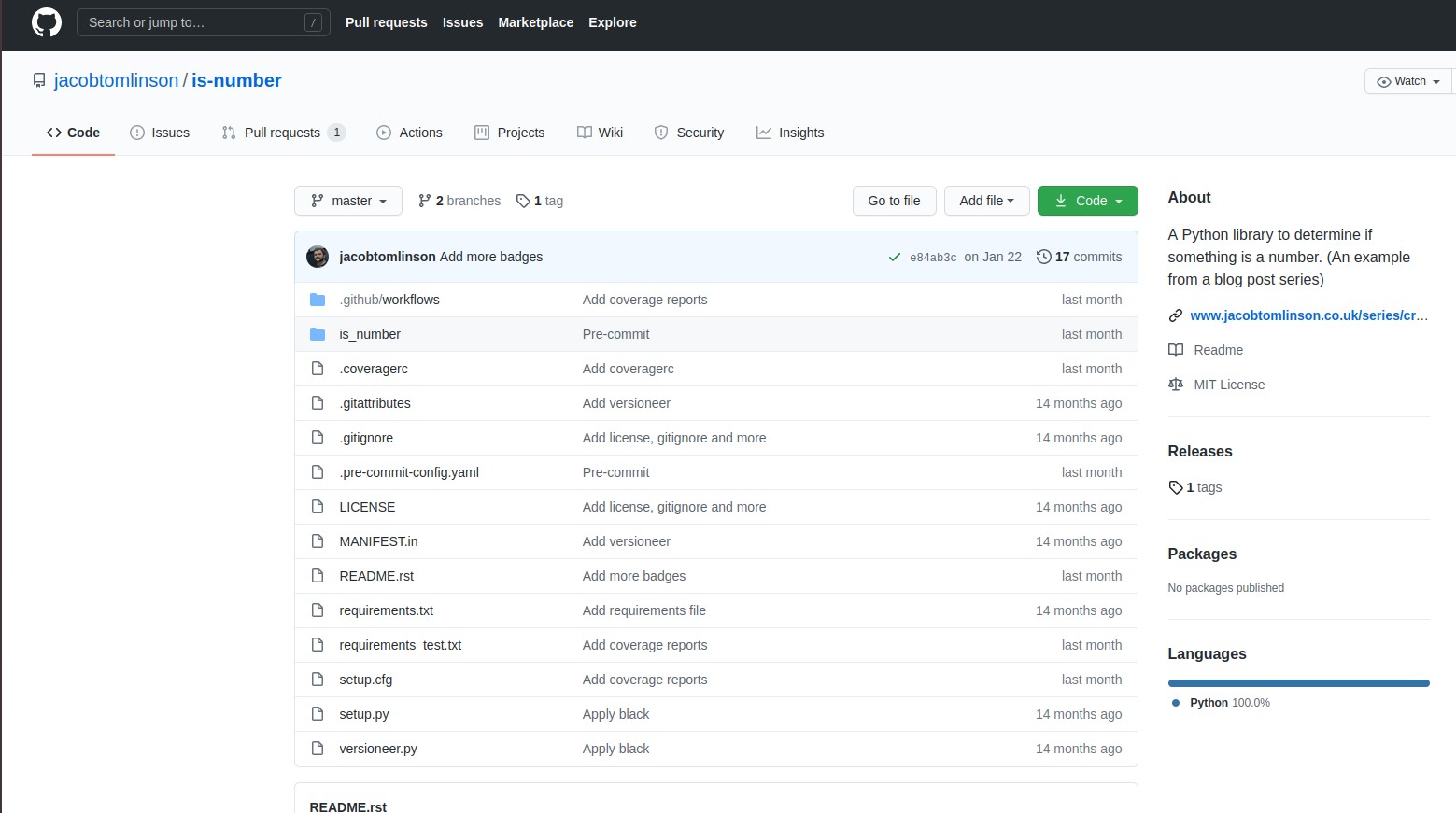
Task: Click the file icon next to requirements.txt
Action: click(x=318, y=610)
